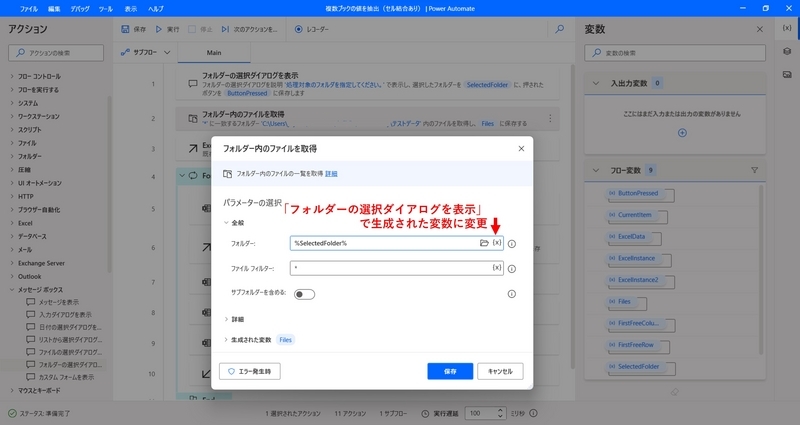This screenshot has height=425, width=800.
Task: Click the Files variable chip in dialog
Action: coord(285,340)
